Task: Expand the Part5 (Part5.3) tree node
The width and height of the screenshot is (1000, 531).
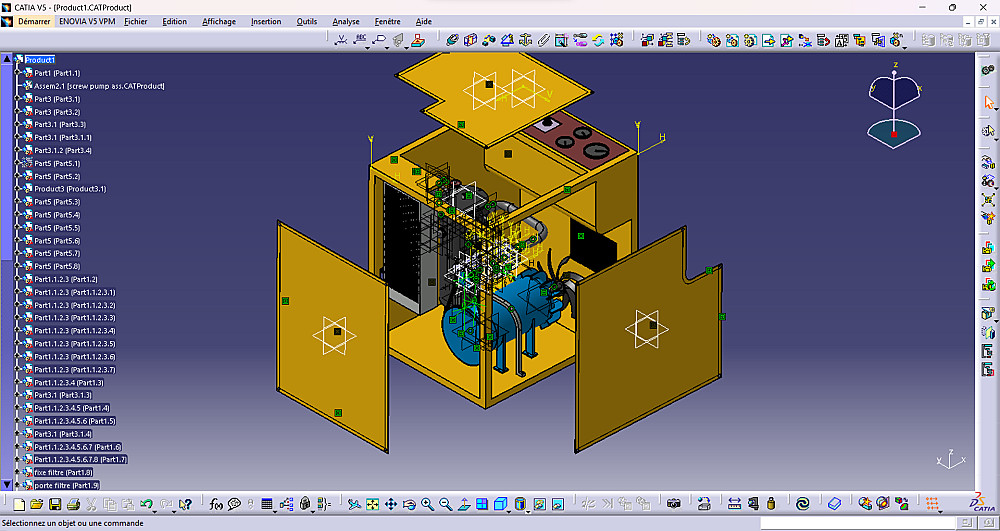Action: point(18,202)
